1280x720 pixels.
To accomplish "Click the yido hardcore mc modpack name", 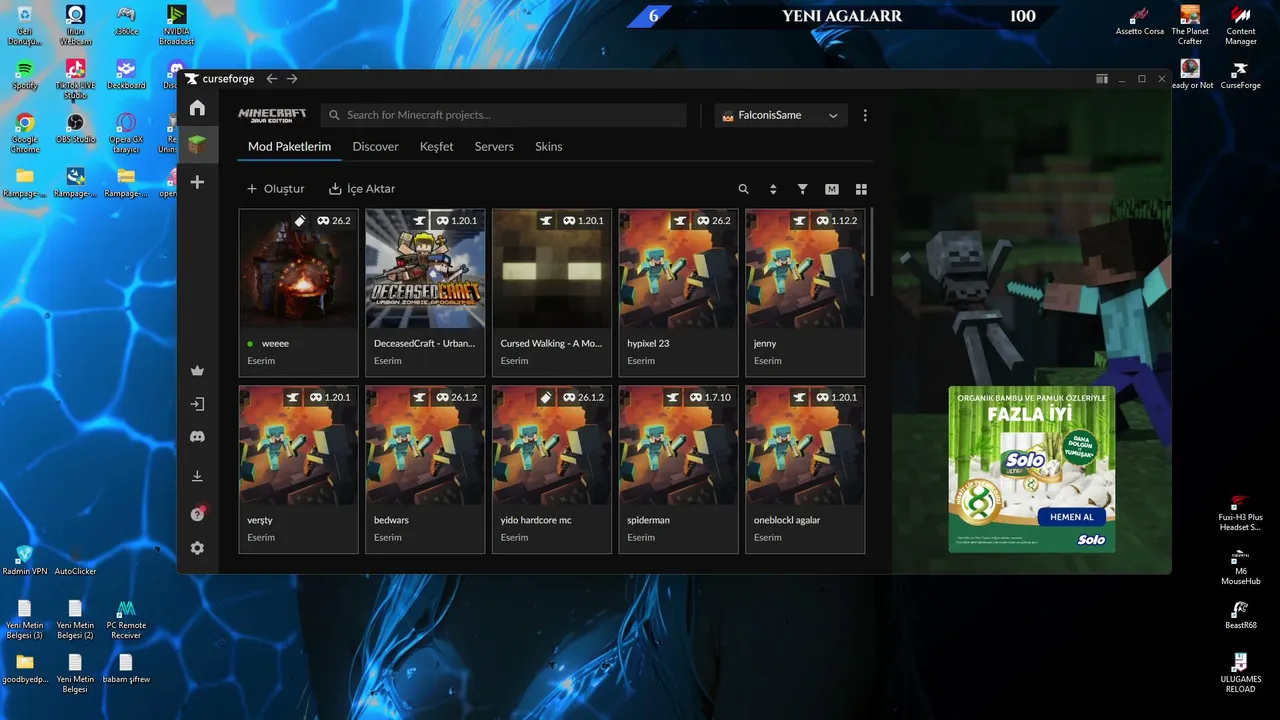I will point(537,520).
